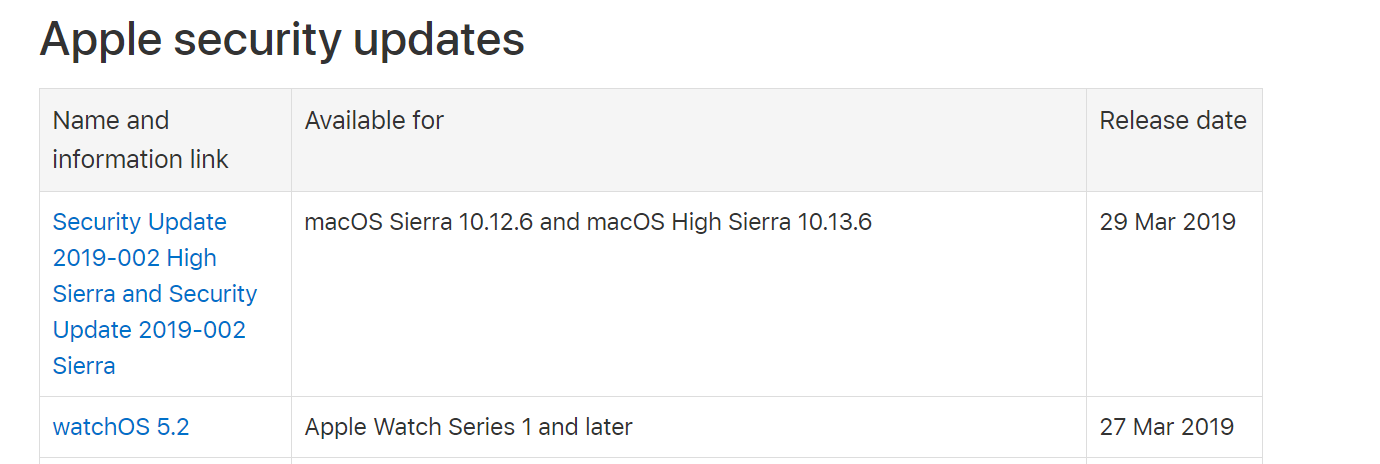
Task: Click the final 'Sierra' line of the security update link
Action: point(84,366)
